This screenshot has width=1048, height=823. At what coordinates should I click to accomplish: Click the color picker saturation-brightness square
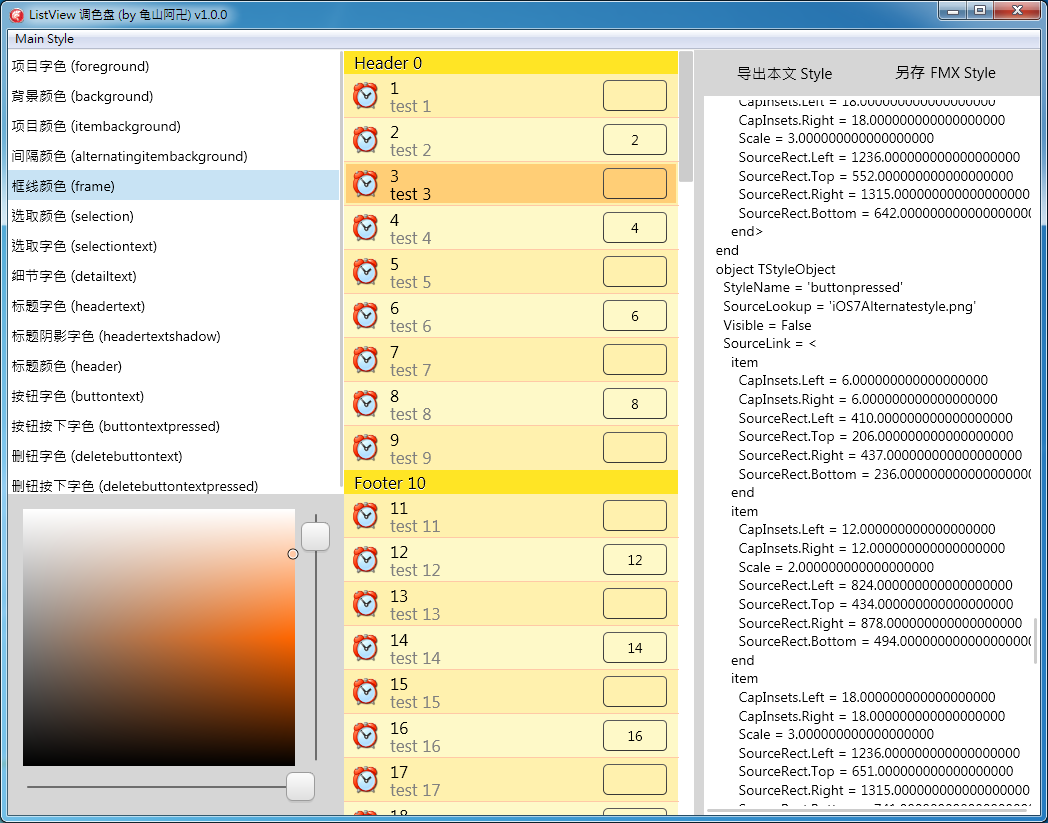(x=159, y=638)
